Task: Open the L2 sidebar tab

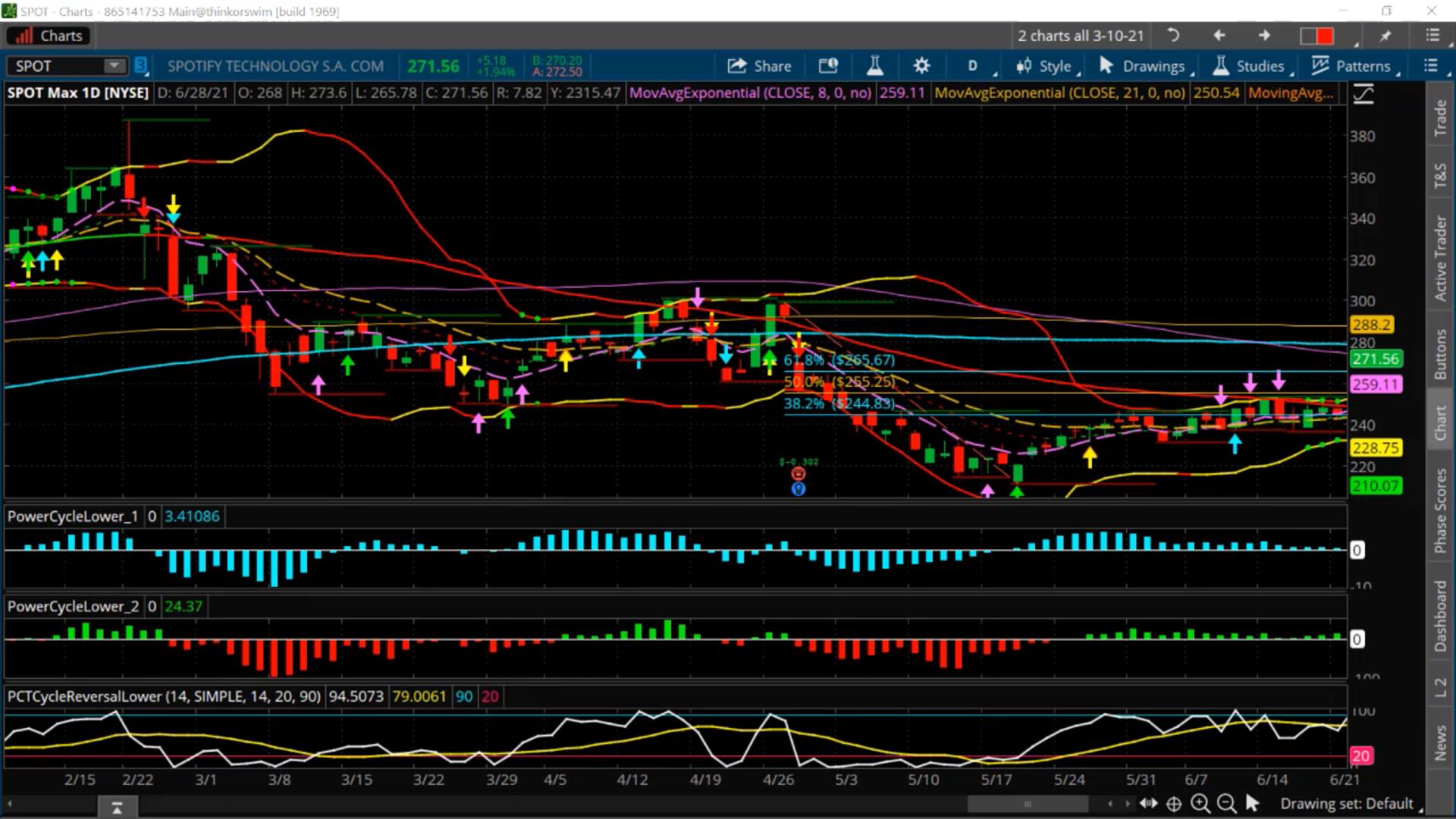Action: pyautogui.click(x=1440, y=687)
